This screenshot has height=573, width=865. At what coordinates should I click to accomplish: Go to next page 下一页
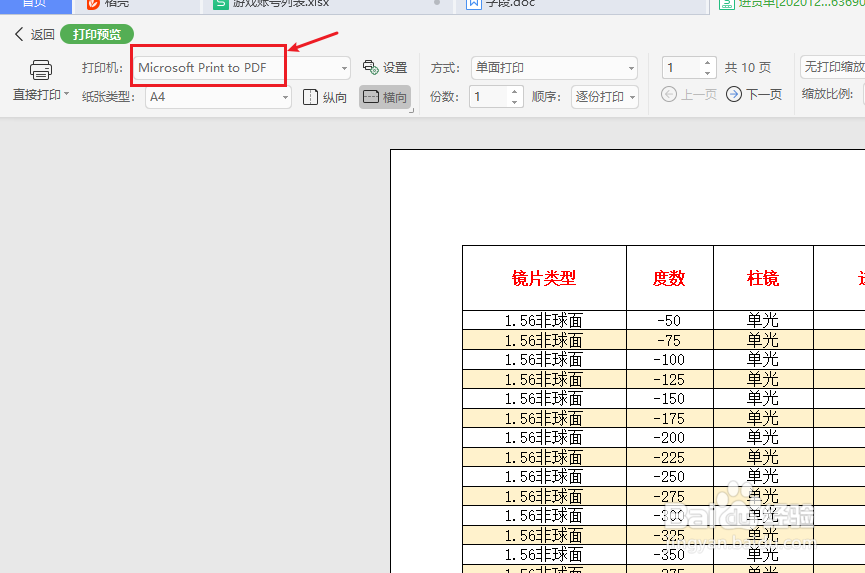click(x=754, y=94)
